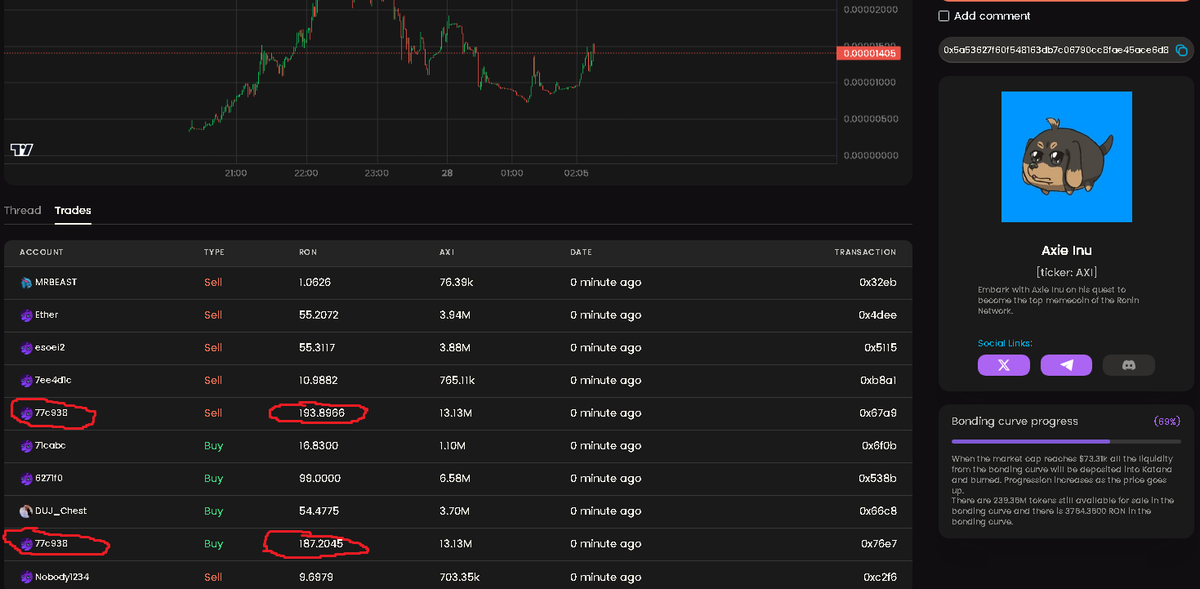1200x589 pixels.
Task: Click the 6271f0 account avatar icon
Action: (26, 479)
